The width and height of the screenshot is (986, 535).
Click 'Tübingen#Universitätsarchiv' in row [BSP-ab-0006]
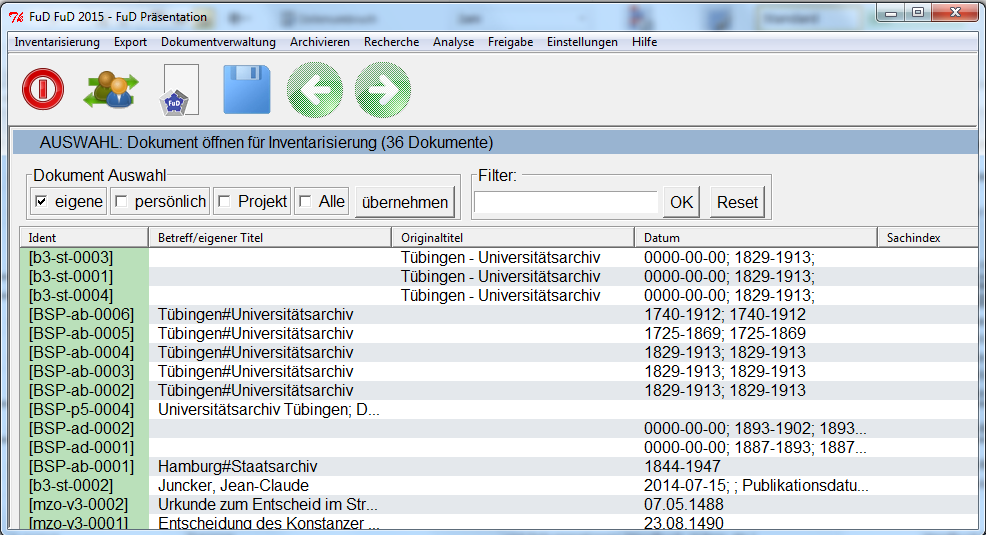[x=255, y=314]
